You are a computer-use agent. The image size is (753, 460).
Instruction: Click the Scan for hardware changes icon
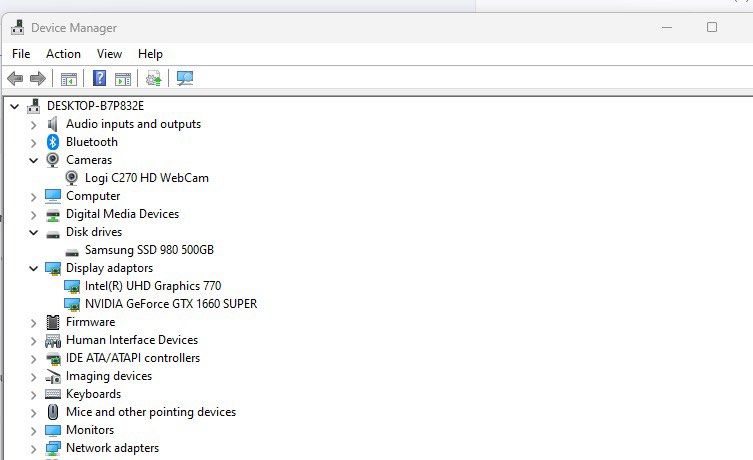[185, 78]
